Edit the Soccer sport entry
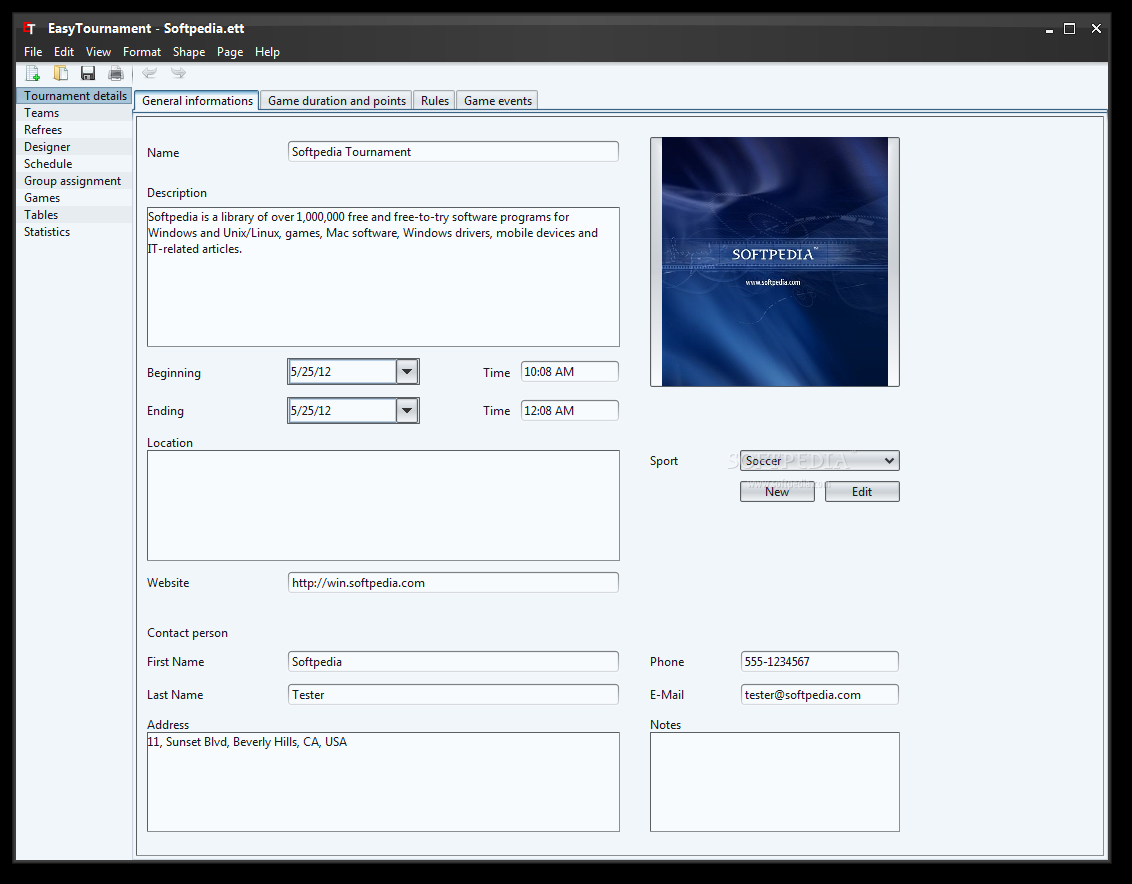 coord(861,491)
